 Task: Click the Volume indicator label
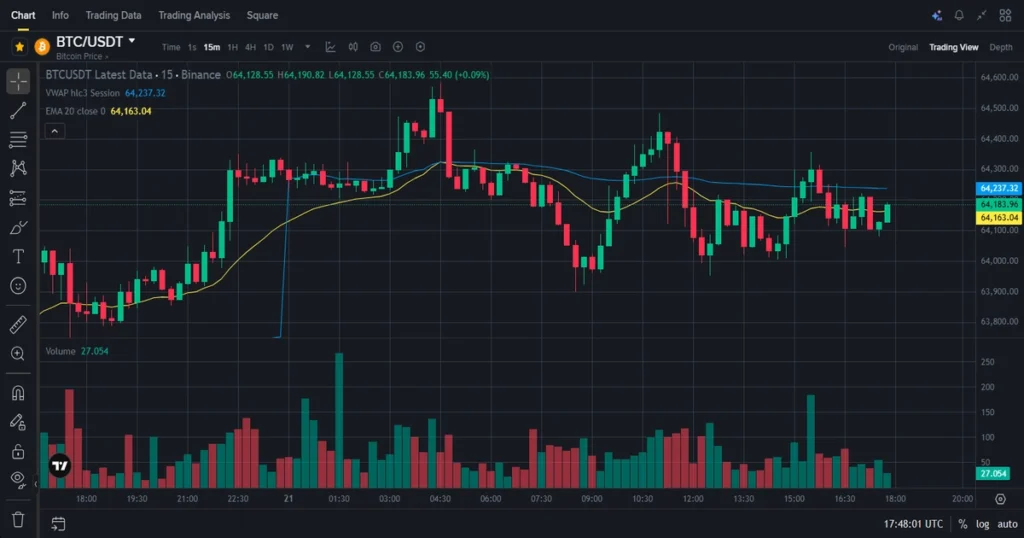coord(60,351)
